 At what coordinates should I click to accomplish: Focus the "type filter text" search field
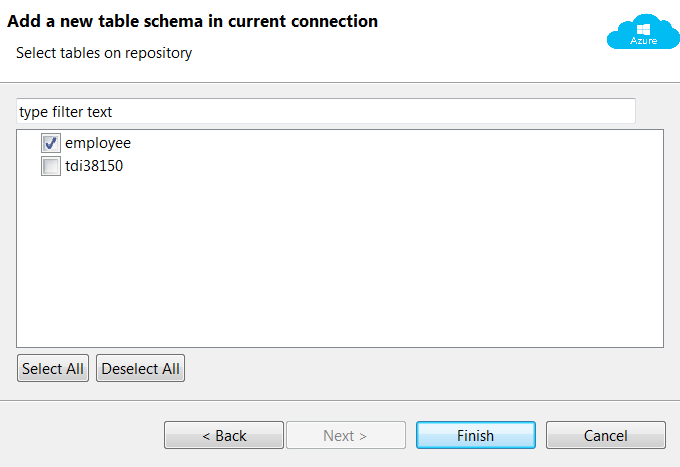coord(325,111)
